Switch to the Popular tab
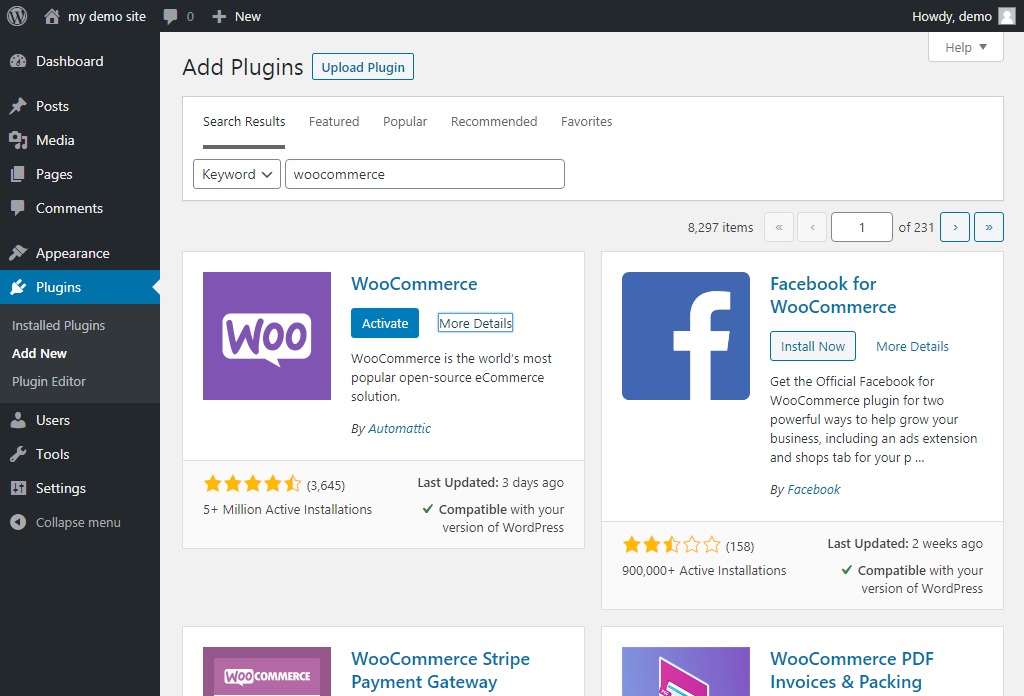Screen dimensions: 1024x696 pos(405,121)
